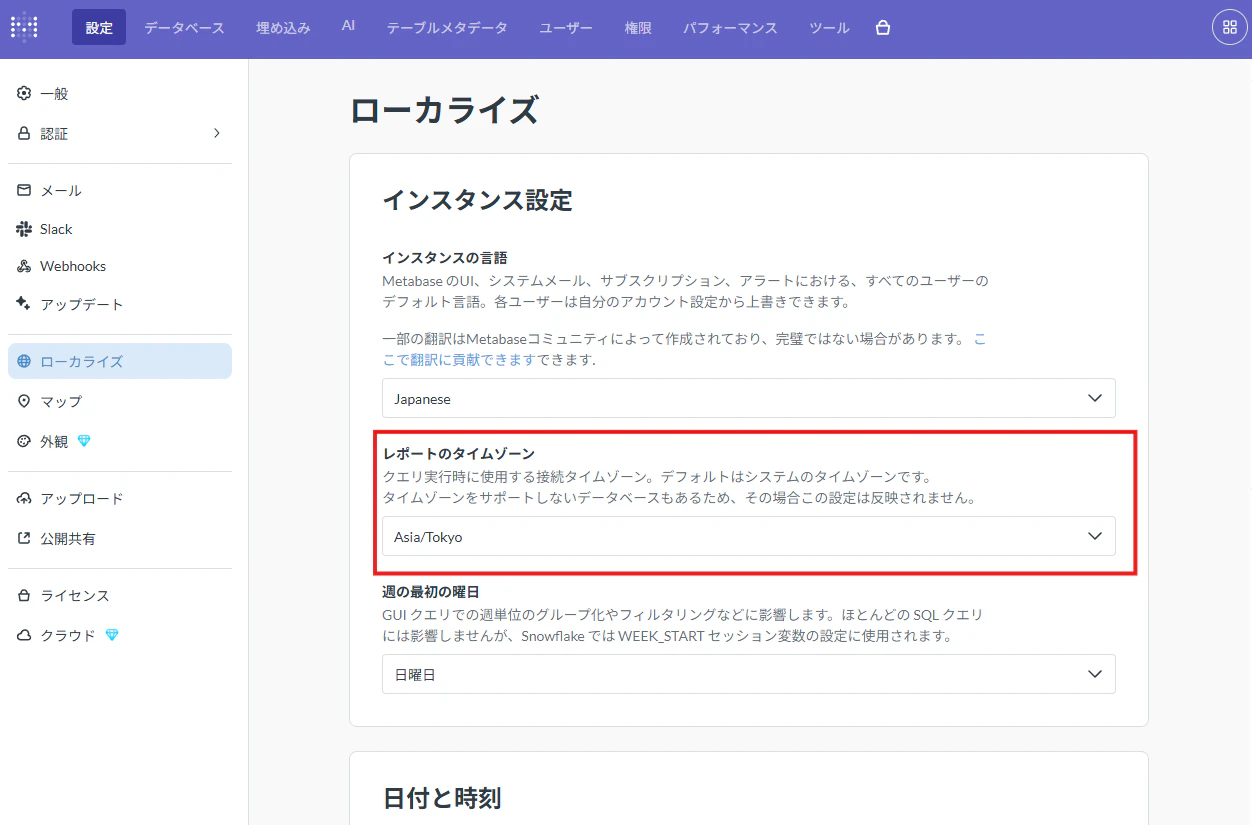Click the gear icon beside 一般

(24, 93)
